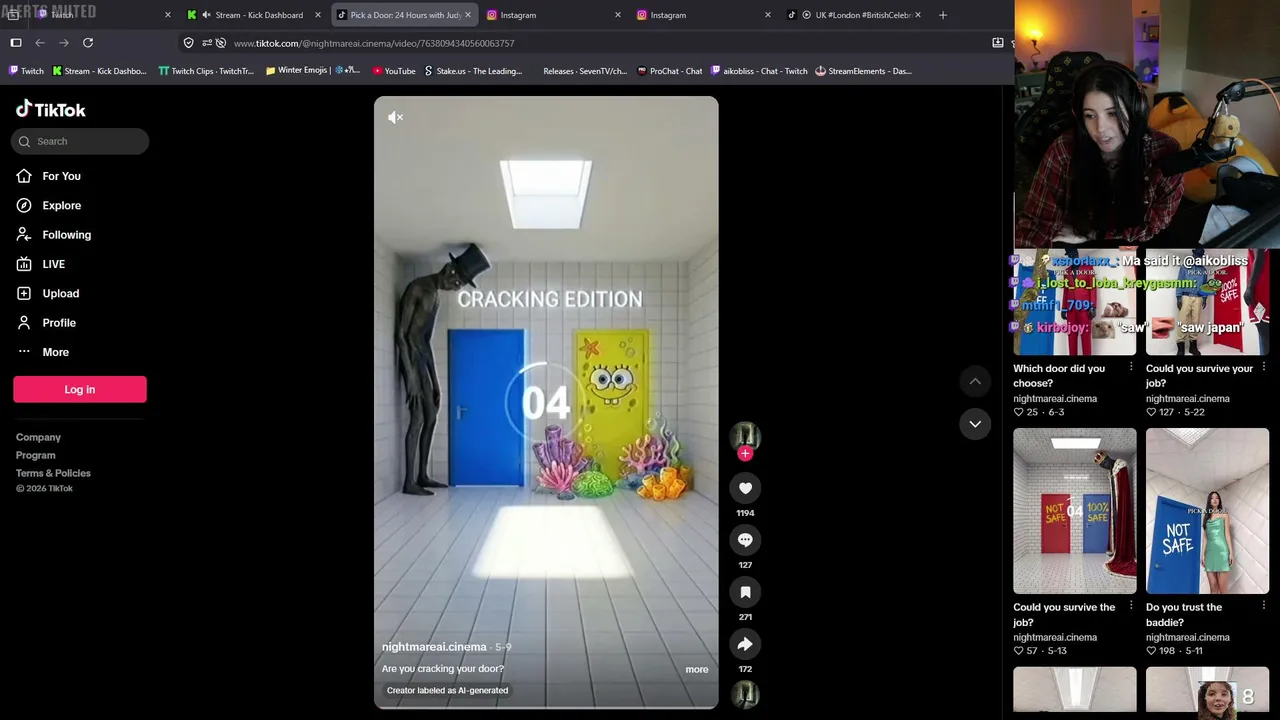Open the ProChat - Chat bookmark
Viewport: 1280px width, 720px height.
click(x=670, y=71)
